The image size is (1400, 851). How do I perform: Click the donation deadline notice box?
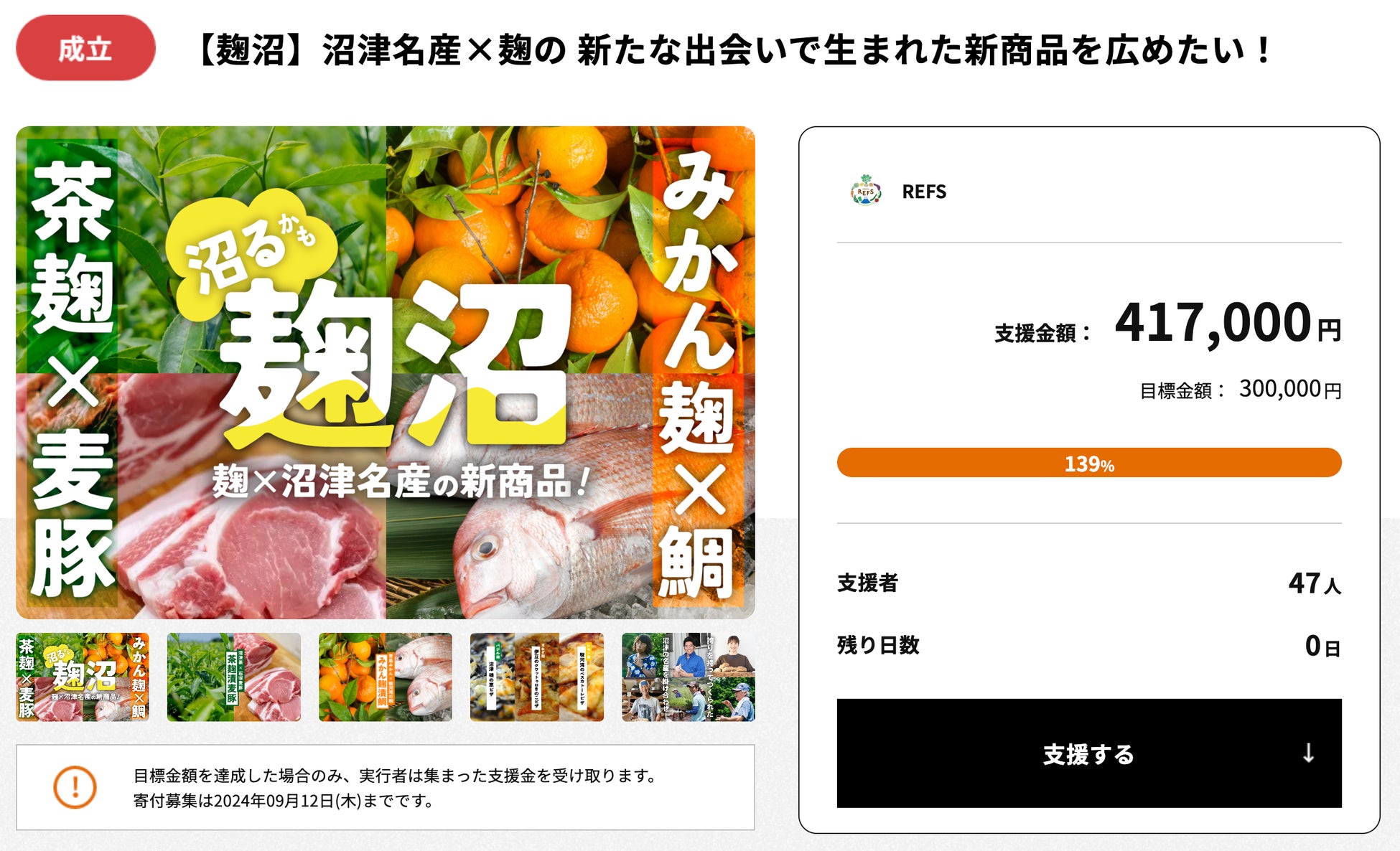pyautogui.click(x=386, y=787)
